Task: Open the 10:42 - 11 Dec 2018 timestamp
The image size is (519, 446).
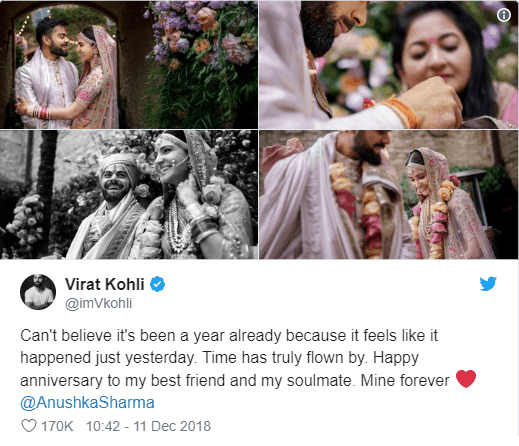Action: tap(148, 426)
